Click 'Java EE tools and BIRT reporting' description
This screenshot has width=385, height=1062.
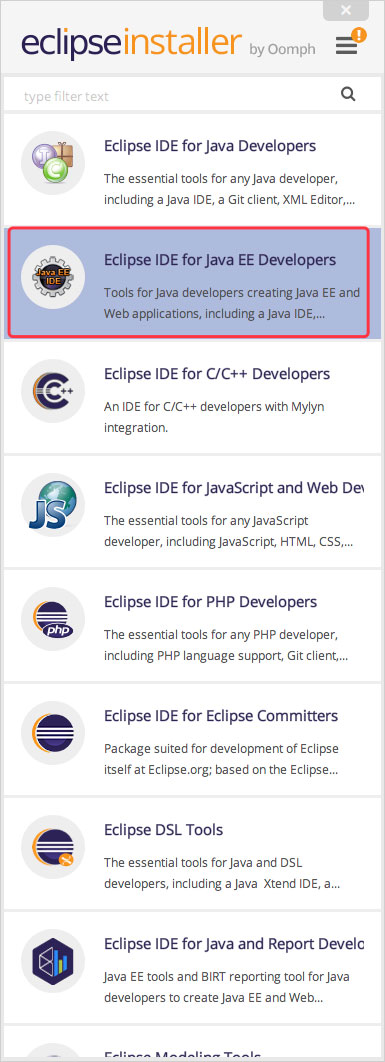click(x=226, y=987)
